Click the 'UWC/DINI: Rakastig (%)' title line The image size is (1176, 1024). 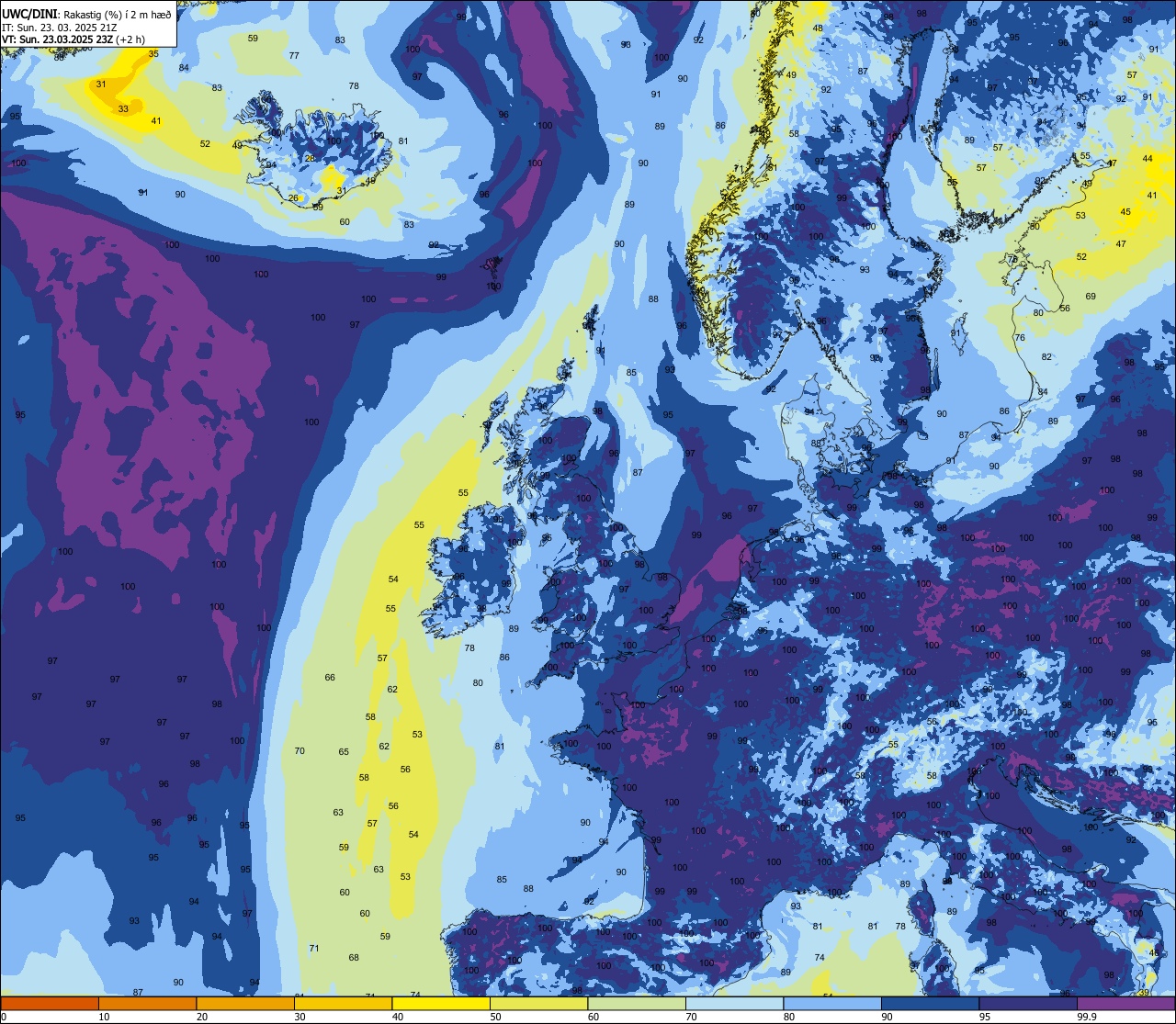86,15
